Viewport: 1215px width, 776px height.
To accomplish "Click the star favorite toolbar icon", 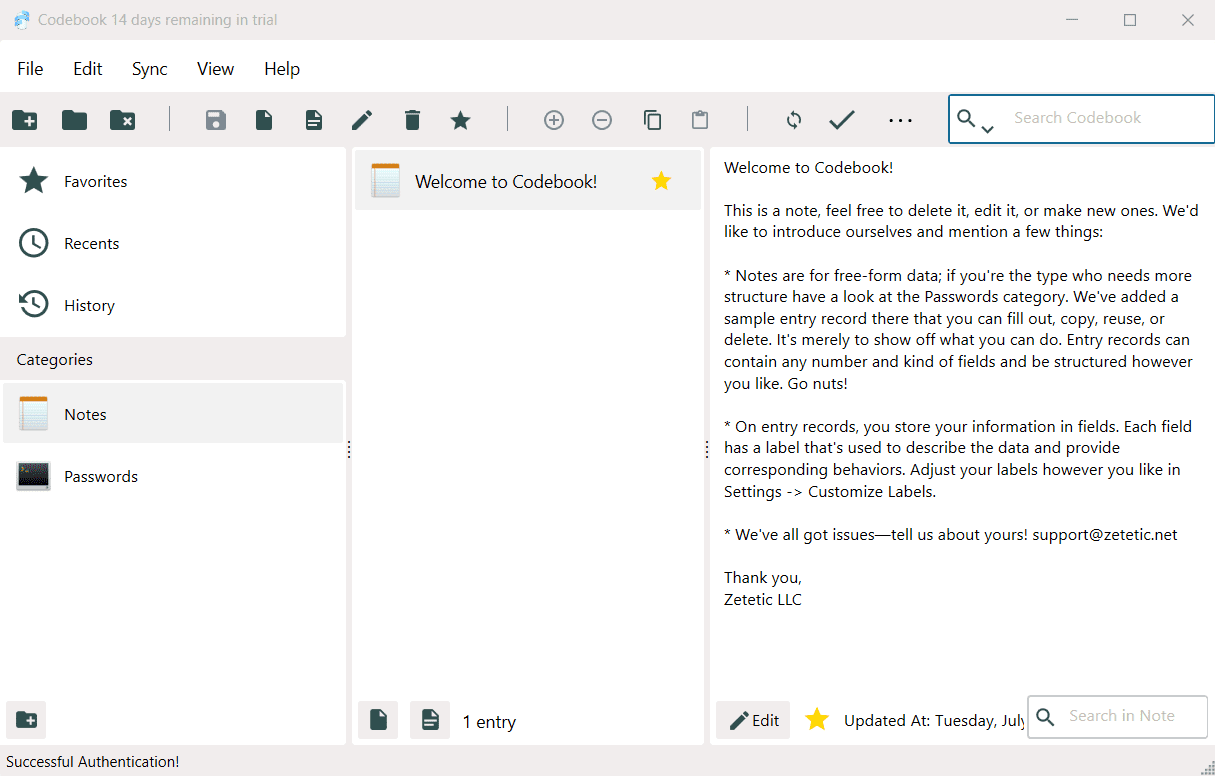I will pos(460,120).
